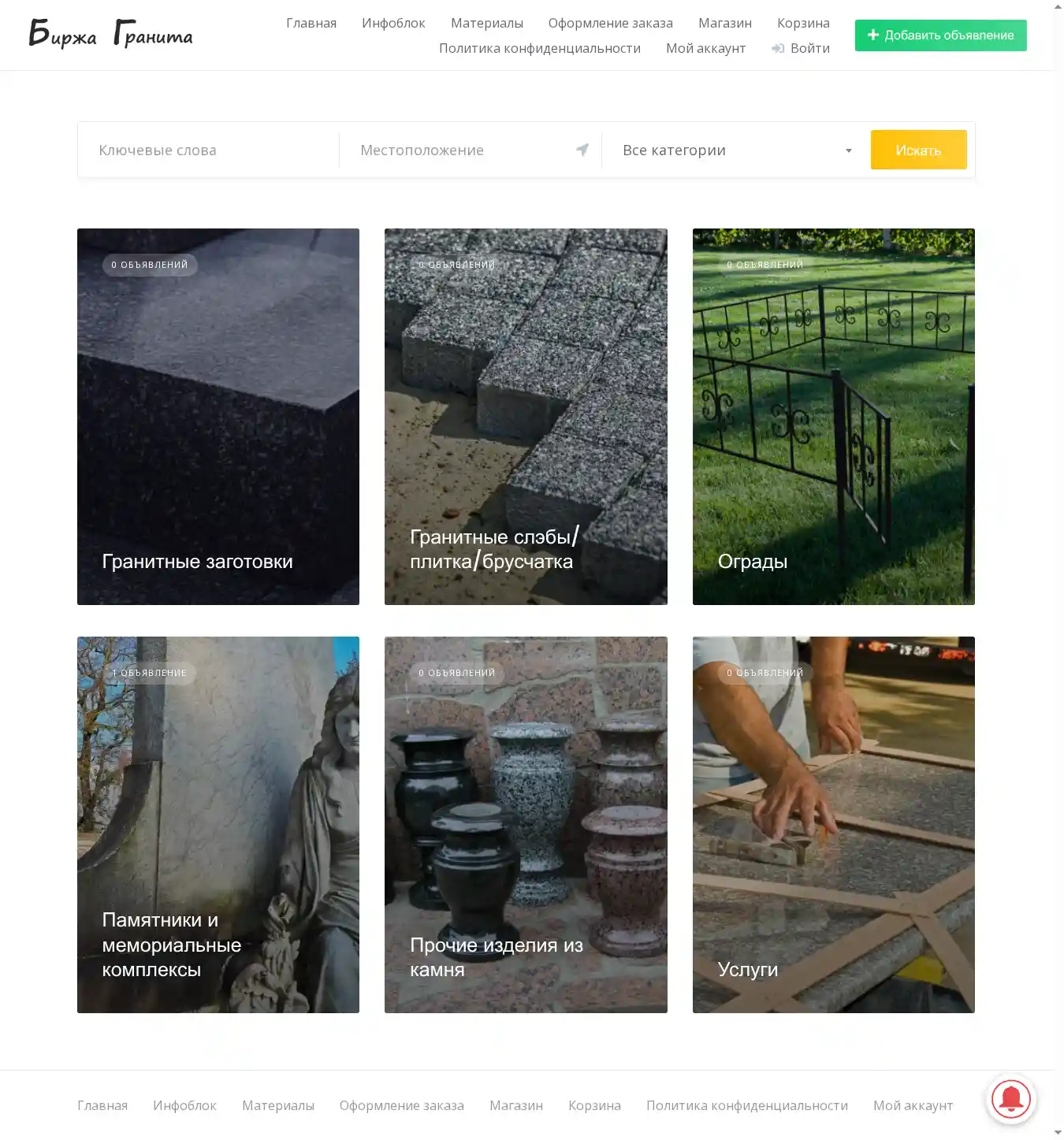The image size is (1064, 1140).
Task: Open Памятники и мемориальные комплексы card
Action: click(x=218, y=825)
